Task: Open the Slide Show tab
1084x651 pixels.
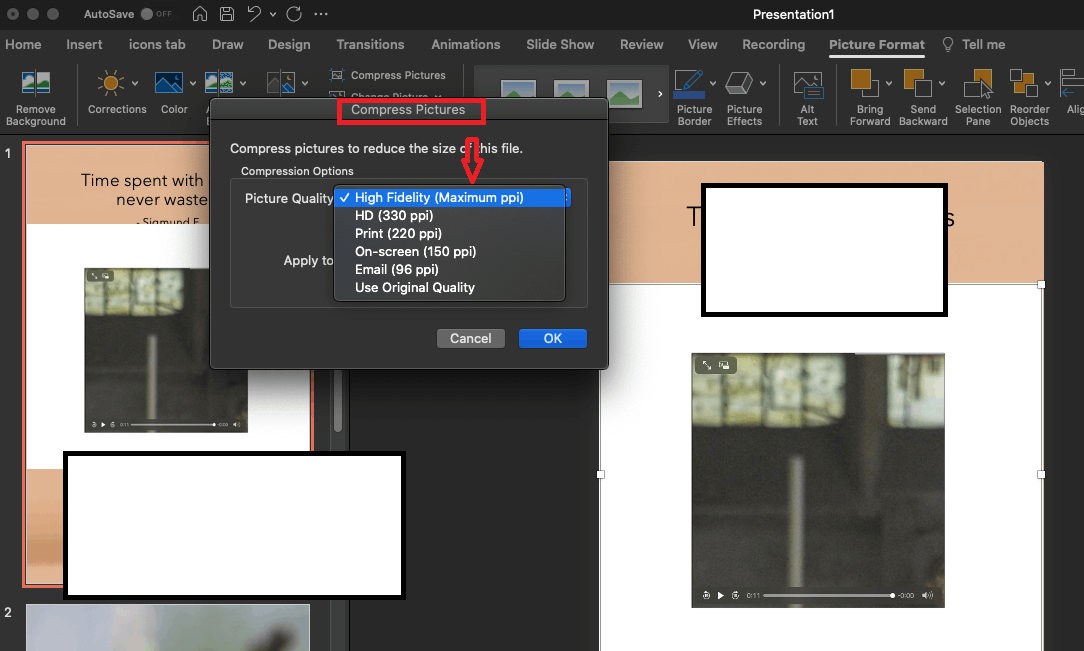Action: coord(560,44)
